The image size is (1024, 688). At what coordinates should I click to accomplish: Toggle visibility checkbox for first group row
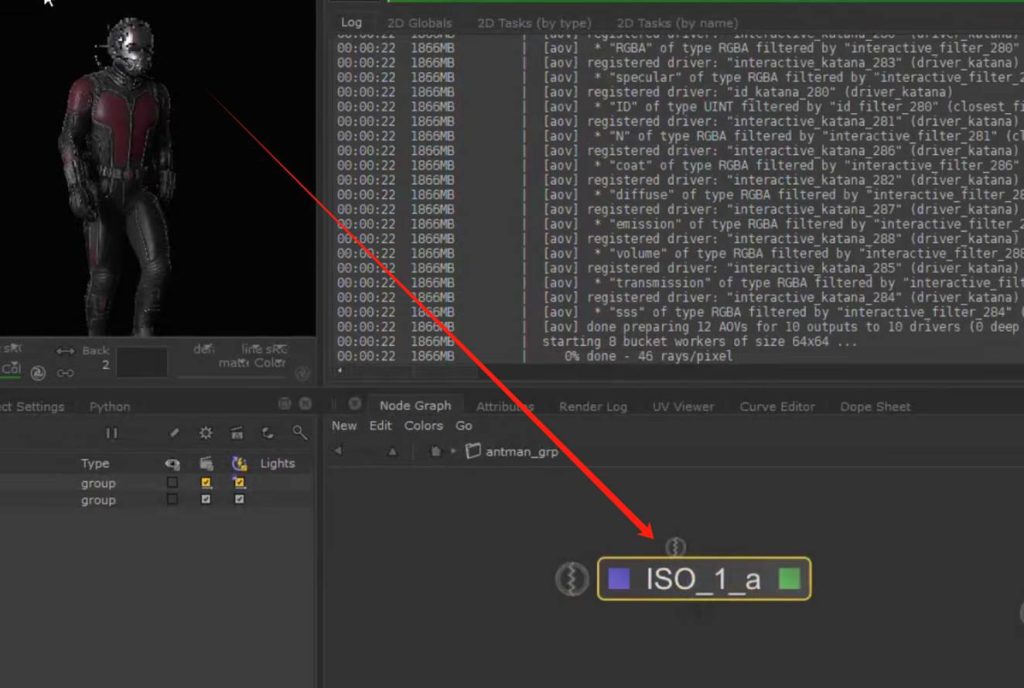pos(172,483)
